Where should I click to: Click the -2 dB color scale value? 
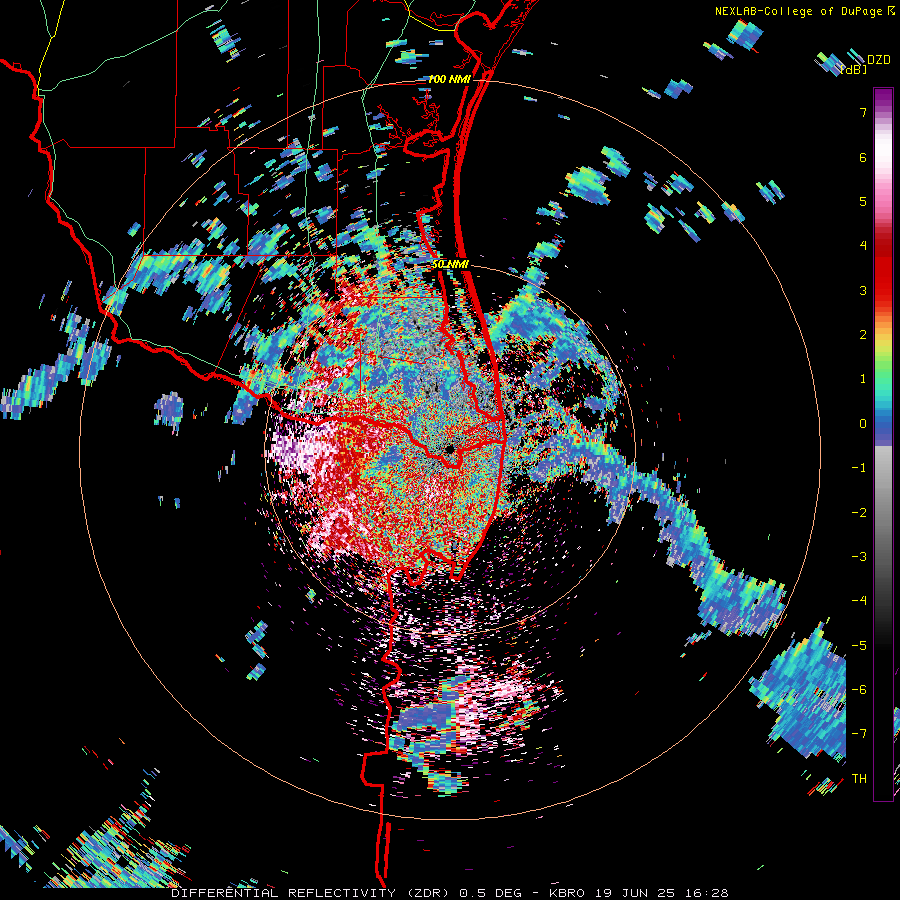[859, 512]
